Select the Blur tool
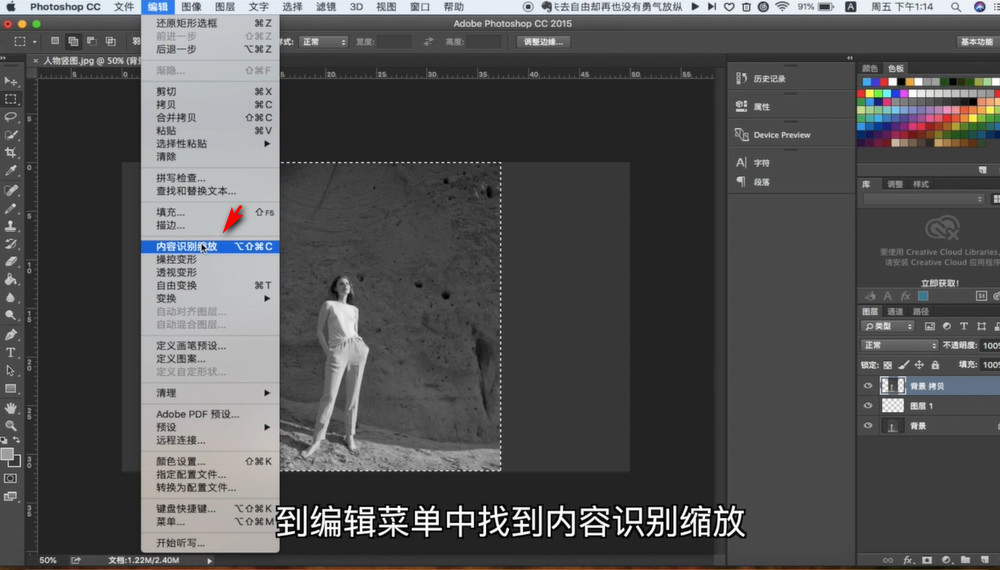Screen dimensions: 1000x570 pos(11,297)
